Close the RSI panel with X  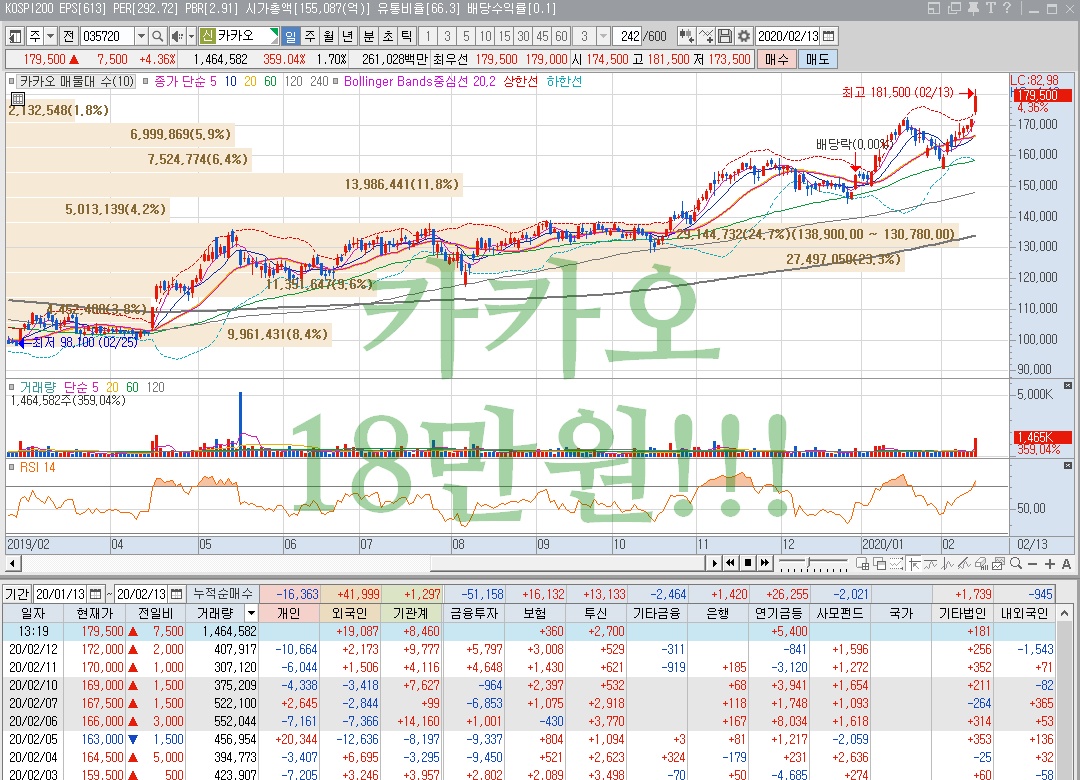[1068, 466]
